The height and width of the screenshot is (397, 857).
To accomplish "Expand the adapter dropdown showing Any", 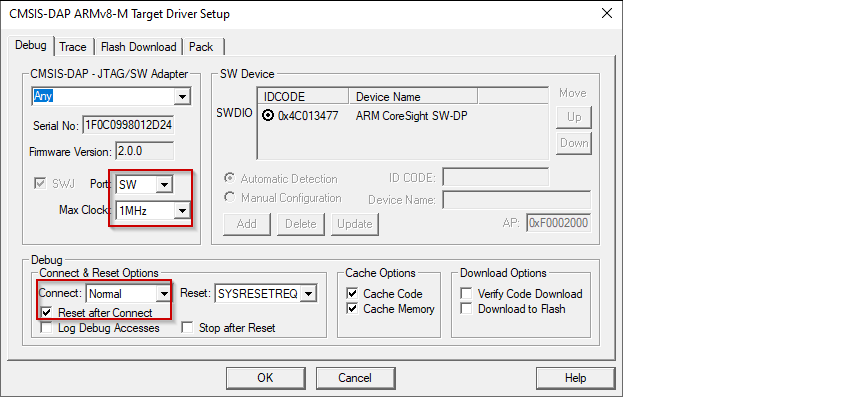I will [182, 97].
